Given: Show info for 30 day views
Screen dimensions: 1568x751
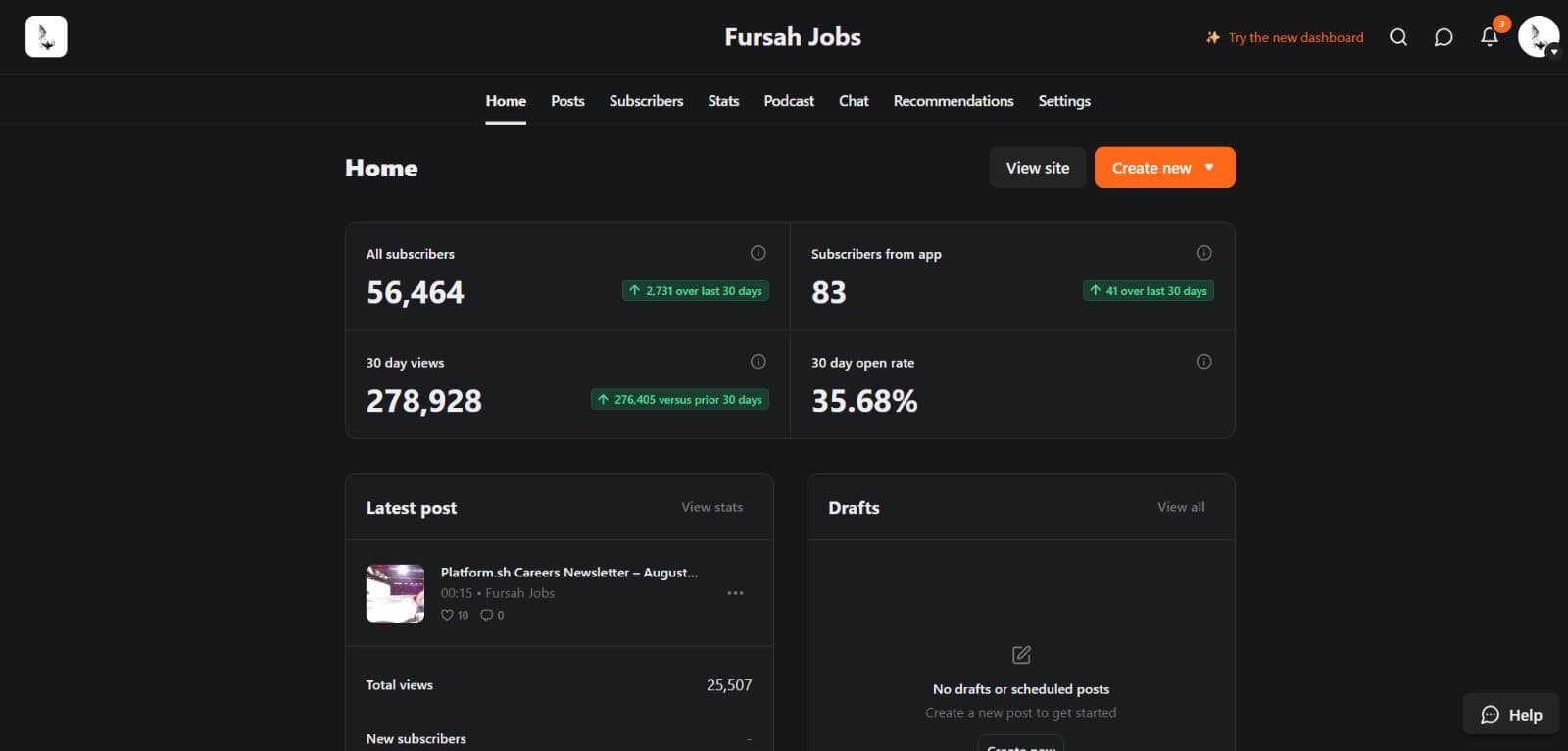Looking at the screenshot, I should pos(758,362).
